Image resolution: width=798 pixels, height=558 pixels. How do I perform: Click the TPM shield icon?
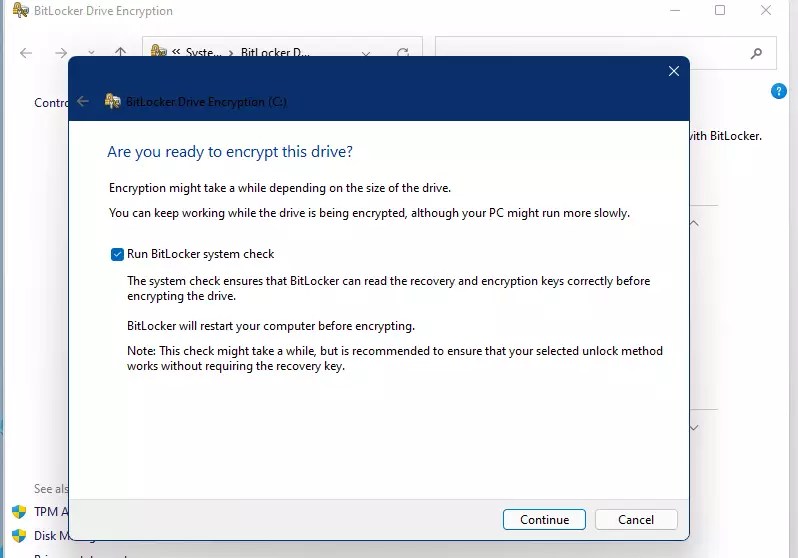point(19,511)
